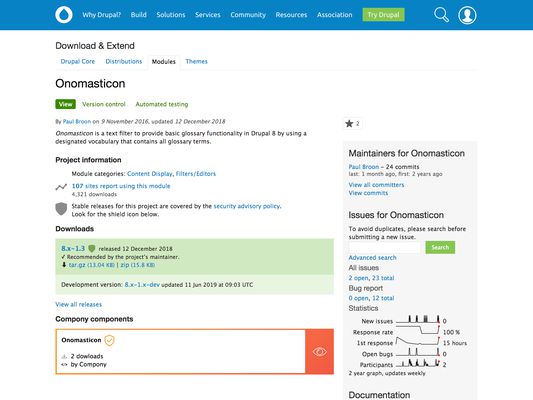This screenshot has height=400, width=533.
Task: Click the Try Drupal button
Action: click(x=383, y=15)
